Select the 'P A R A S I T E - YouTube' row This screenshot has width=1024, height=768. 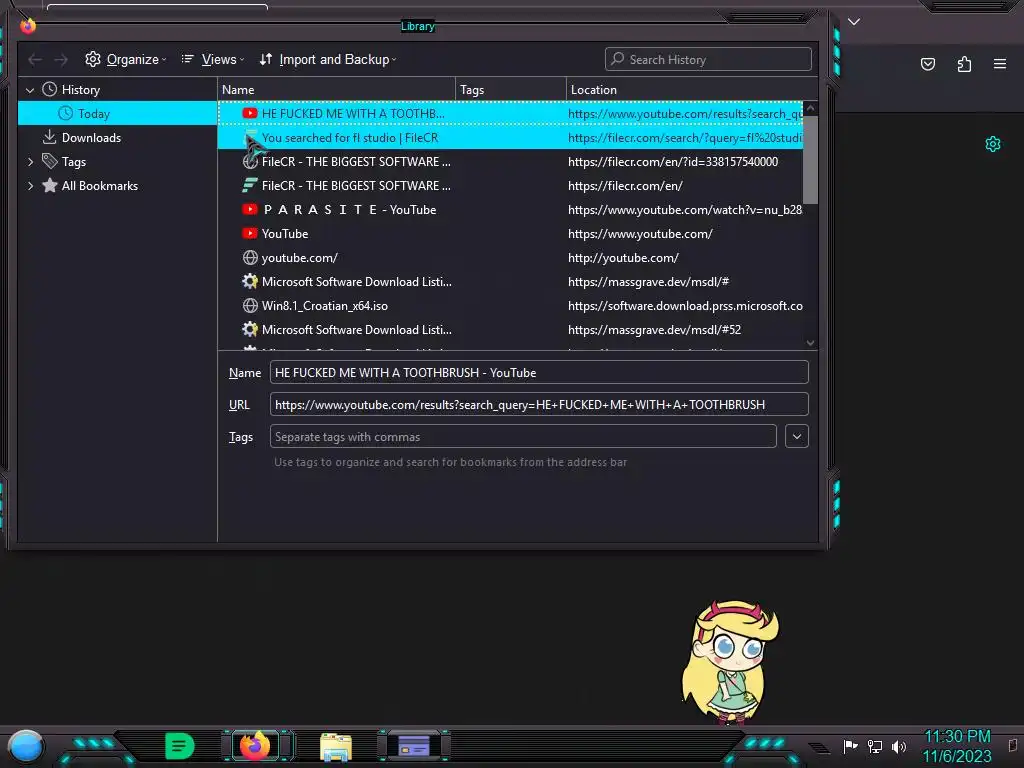click(510, 210)
